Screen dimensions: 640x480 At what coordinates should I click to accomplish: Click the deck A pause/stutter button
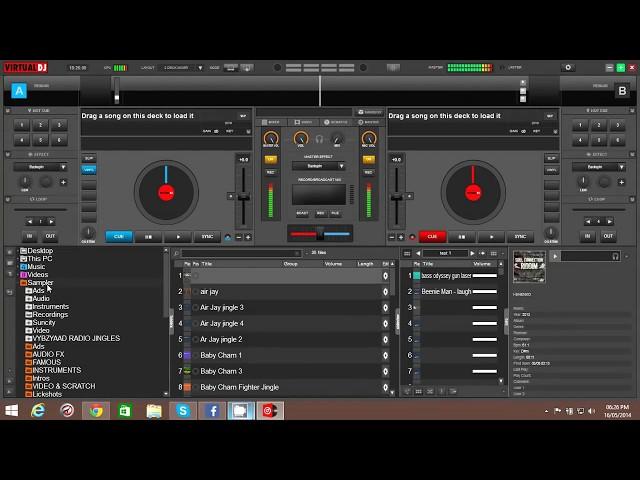(149, 237)
